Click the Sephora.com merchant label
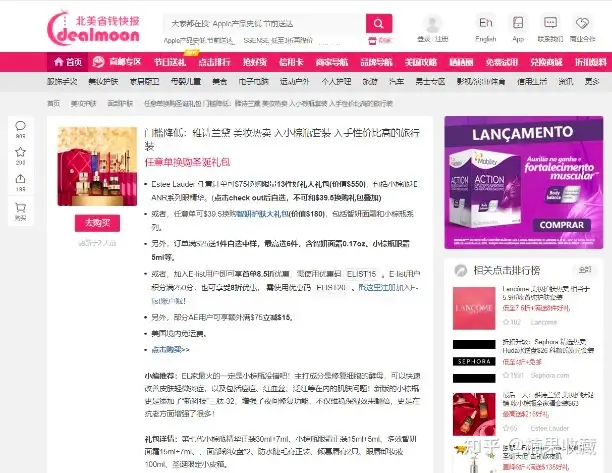The height and width of the screenshot is (473, 612). click(x=550, y=375)
